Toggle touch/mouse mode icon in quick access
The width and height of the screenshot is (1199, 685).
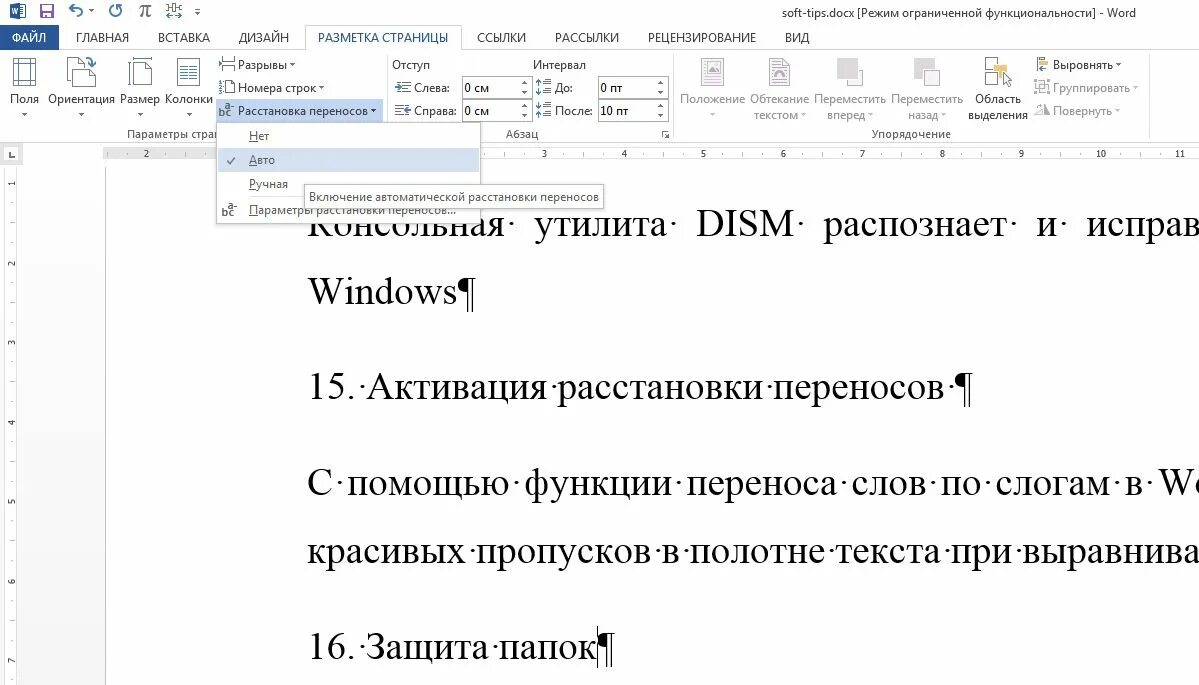tap(174, 11)
